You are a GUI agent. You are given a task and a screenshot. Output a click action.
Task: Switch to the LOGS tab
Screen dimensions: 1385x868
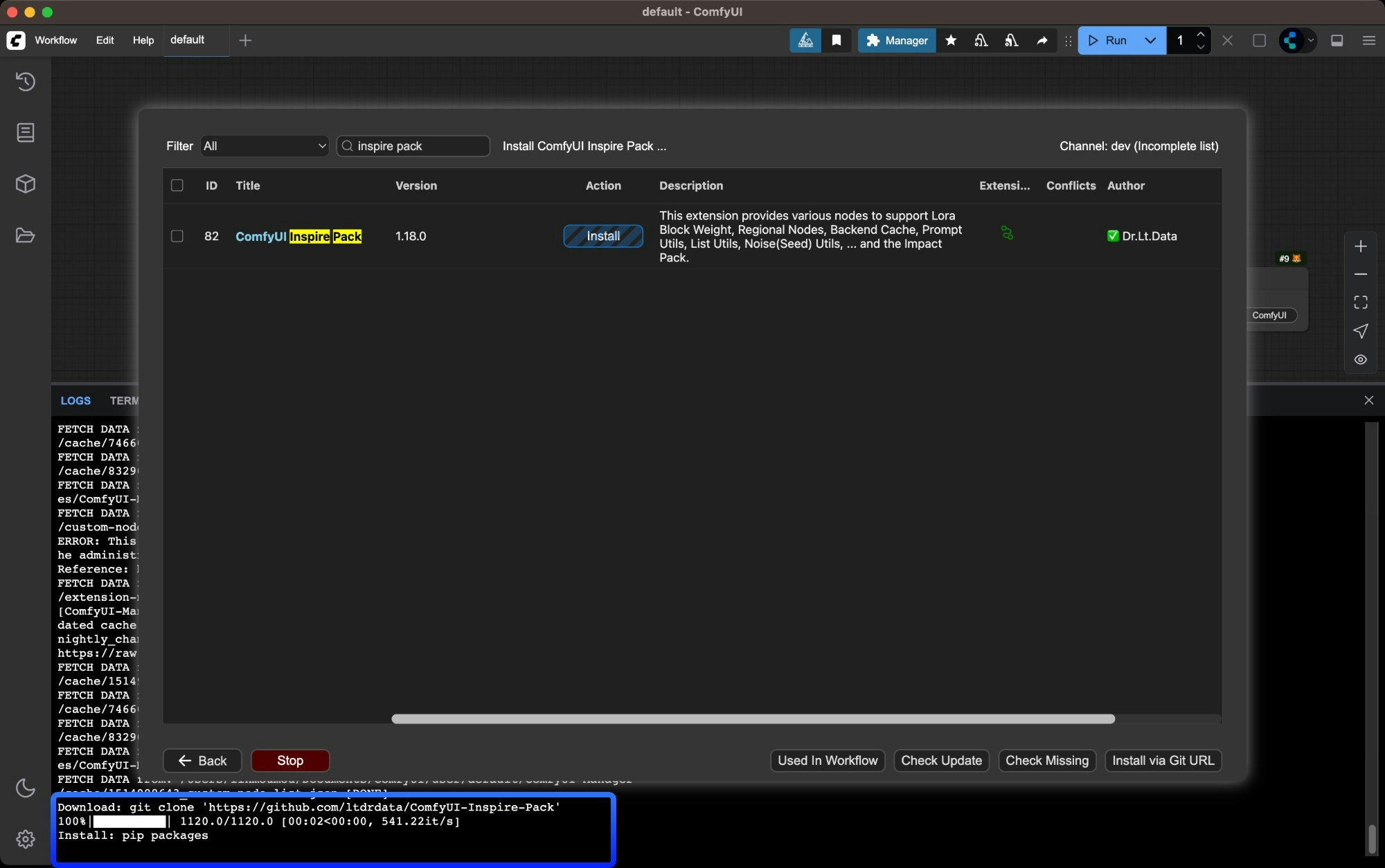[x=75, y=400]
